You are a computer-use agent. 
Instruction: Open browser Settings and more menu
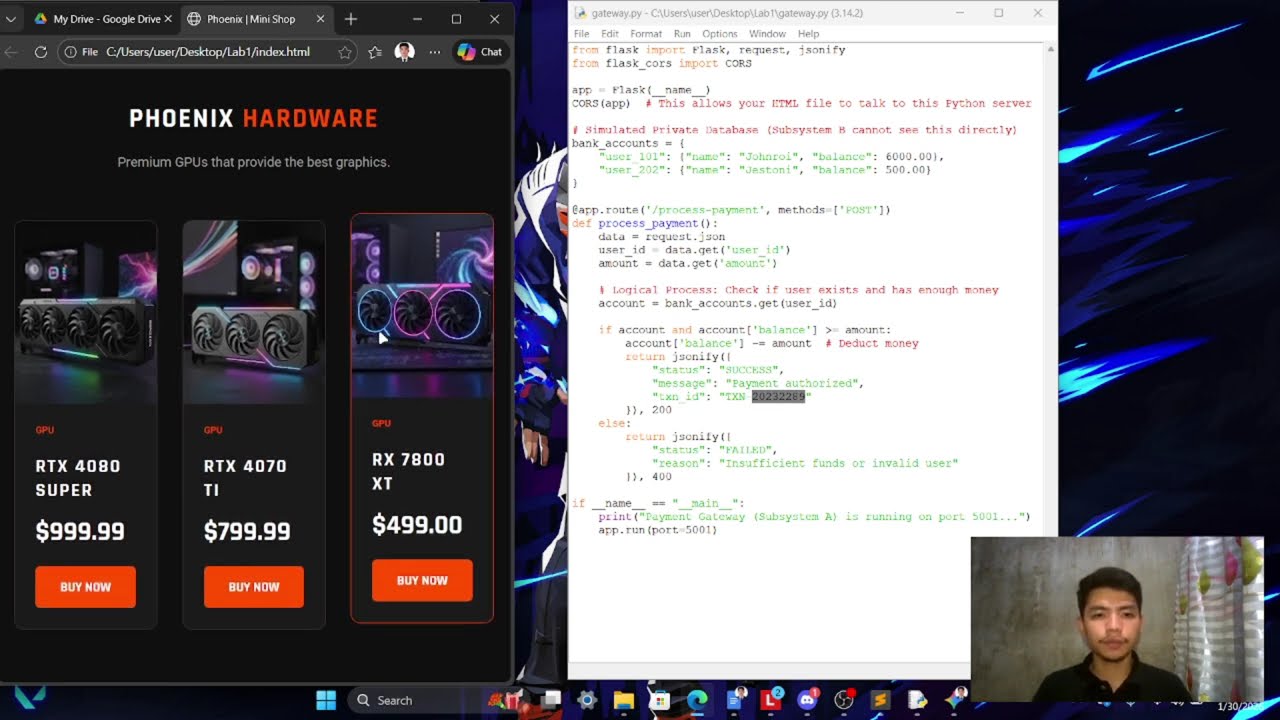click(x=434, y=52)
